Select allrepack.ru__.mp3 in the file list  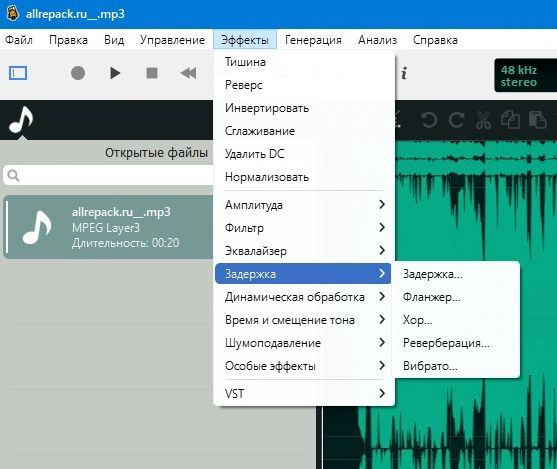pos(108,227)
